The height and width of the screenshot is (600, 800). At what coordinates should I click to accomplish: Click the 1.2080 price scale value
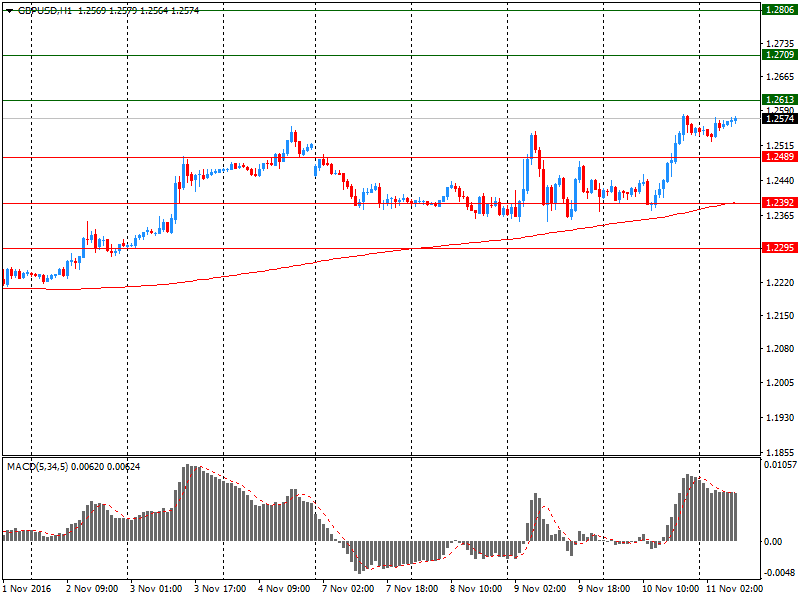coord(780,349)
